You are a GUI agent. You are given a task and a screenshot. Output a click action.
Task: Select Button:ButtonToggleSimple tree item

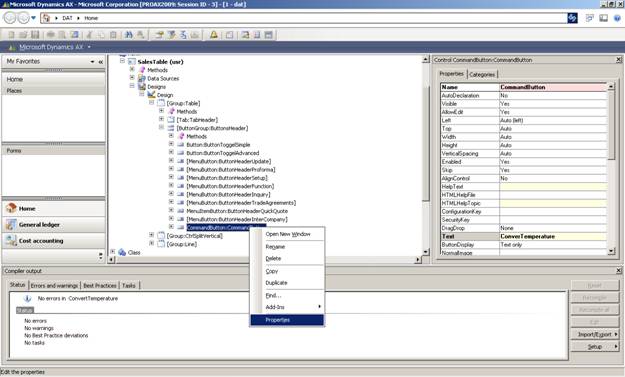[218, 145]
